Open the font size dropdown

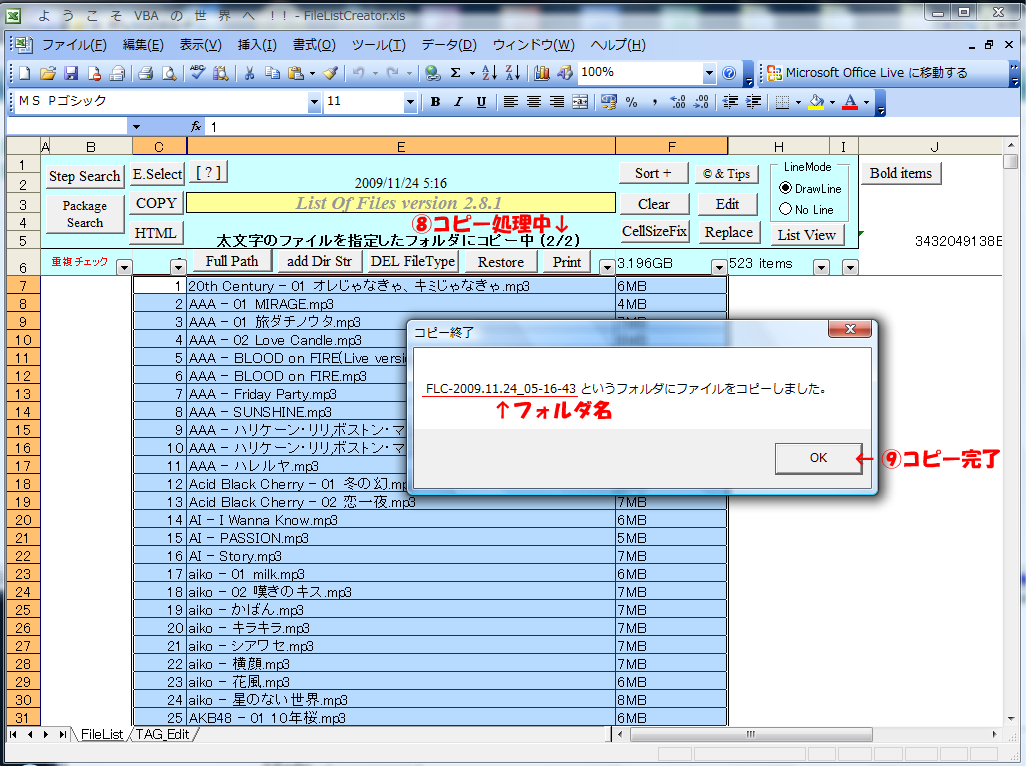click(410, 101)
